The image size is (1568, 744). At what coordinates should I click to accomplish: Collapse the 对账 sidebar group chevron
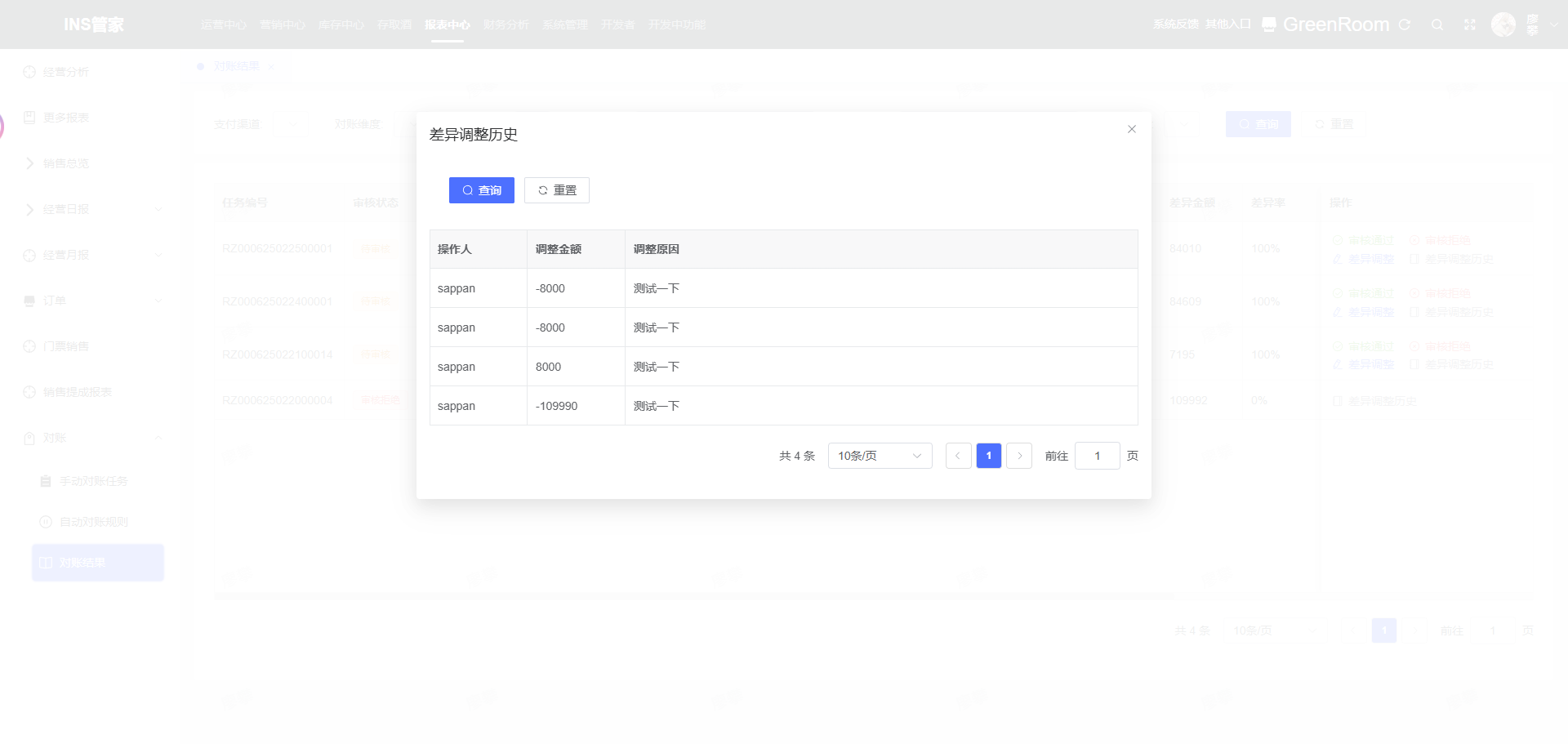[158, 438]
